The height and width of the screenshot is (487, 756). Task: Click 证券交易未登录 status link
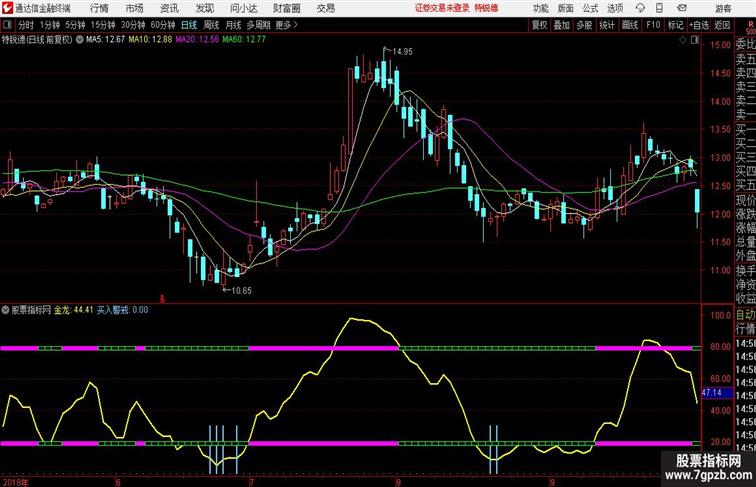click(442, 8)
